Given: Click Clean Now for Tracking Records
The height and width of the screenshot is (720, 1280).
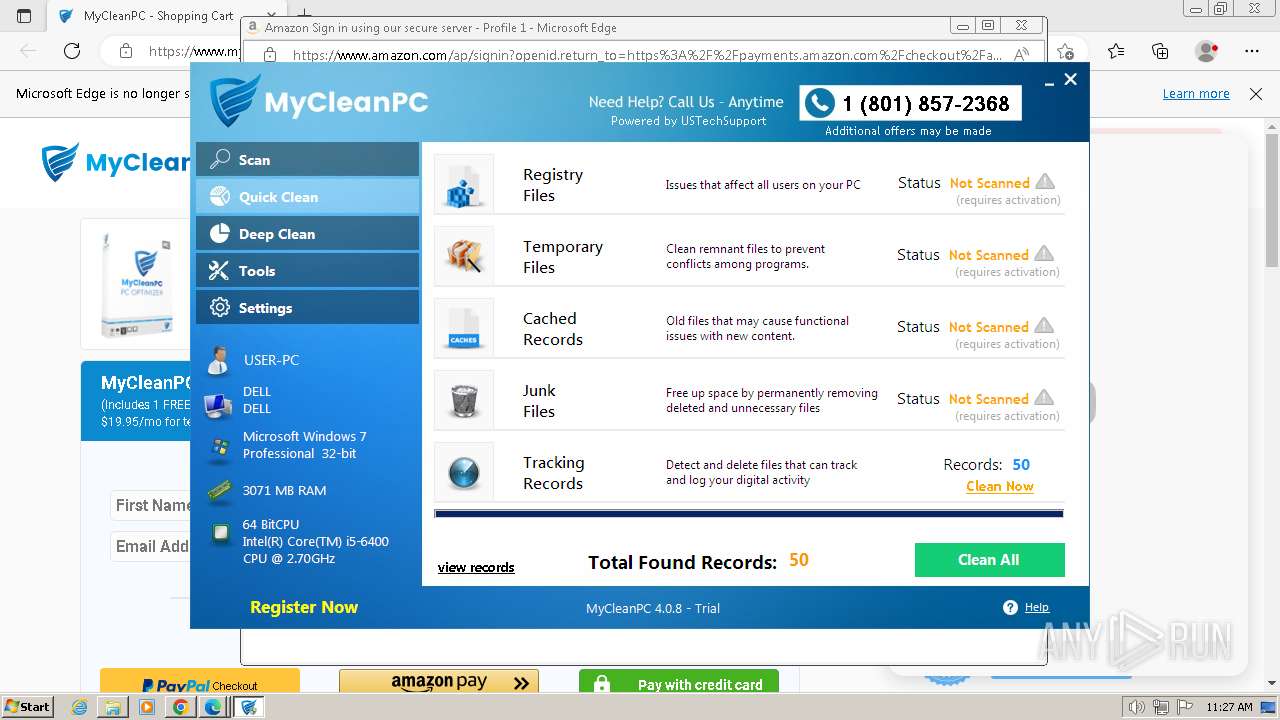Looking at the screenshot, I should pos(1000,486).
